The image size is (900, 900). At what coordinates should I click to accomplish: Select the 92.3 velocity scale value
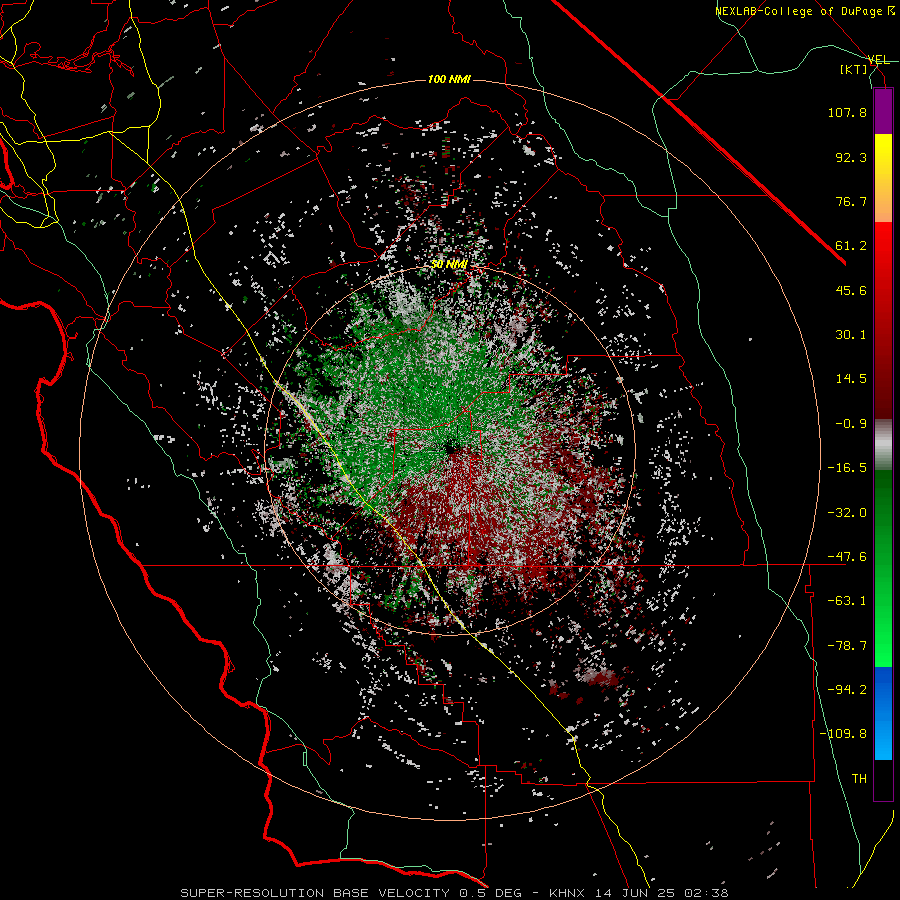(x=851, y=157)
